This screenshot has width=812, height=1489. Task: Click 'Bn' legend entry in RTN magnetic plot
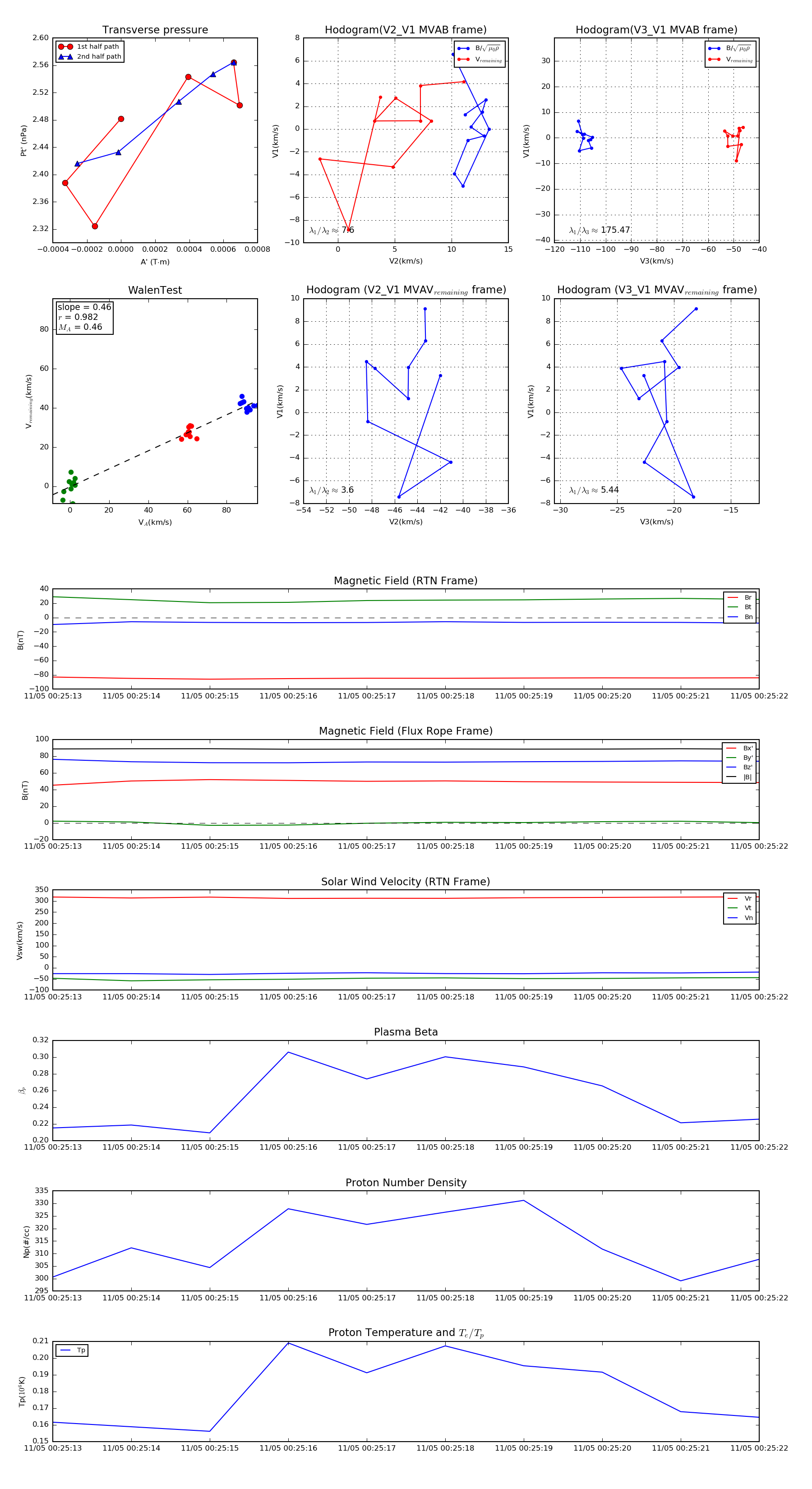[740, 617]
